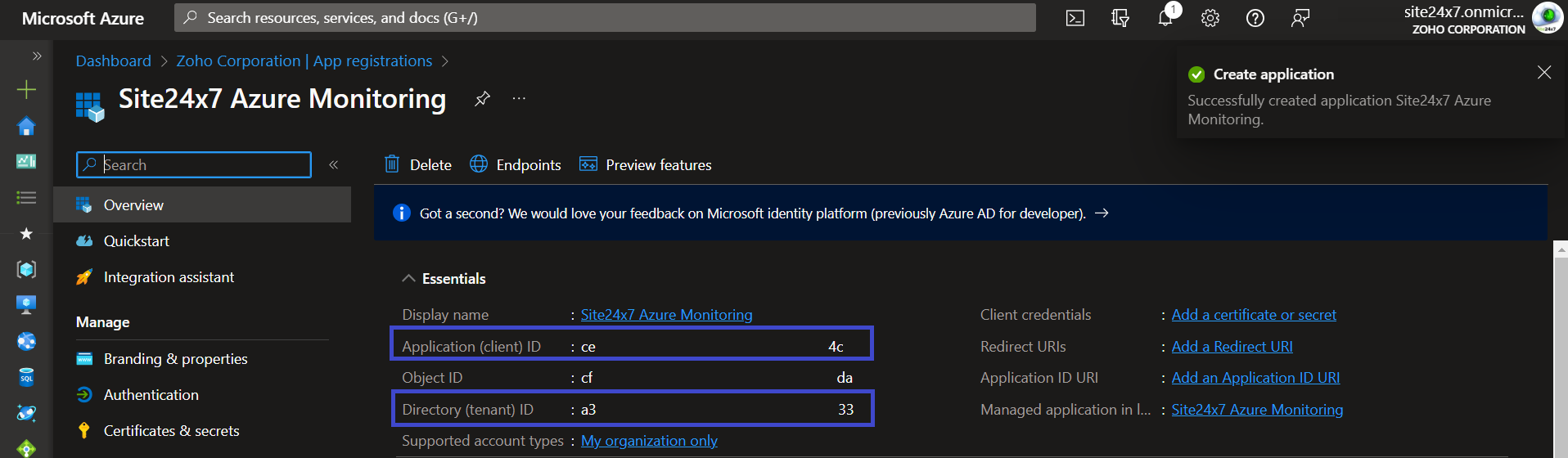The width and height of the screenshot is (1568, 458).
Task: Click the Help question mark icon
Action: tap(1255, 18)
